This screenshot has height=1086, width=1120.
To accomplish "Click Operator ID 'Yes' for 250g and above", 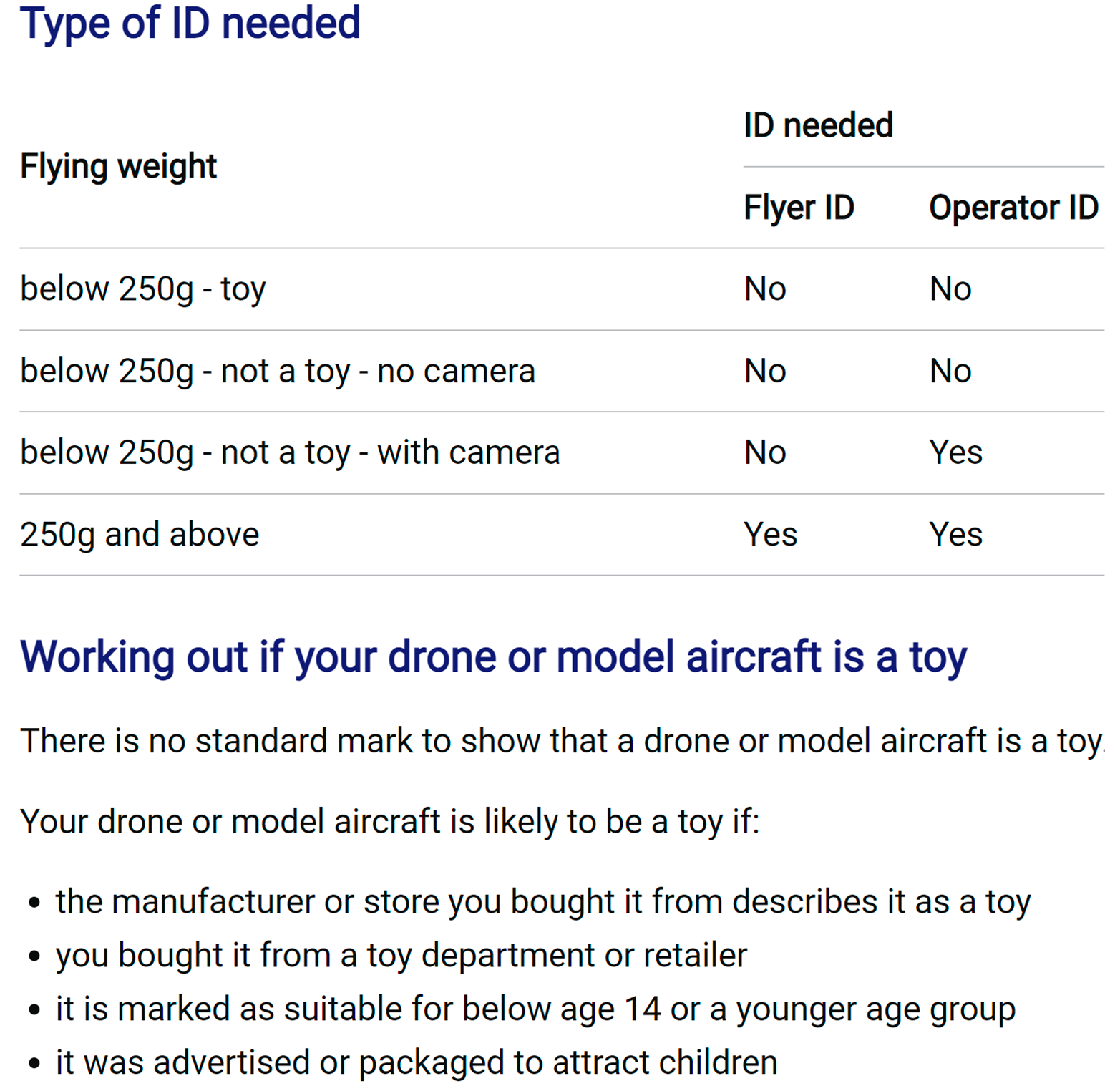I will [956, 535].
